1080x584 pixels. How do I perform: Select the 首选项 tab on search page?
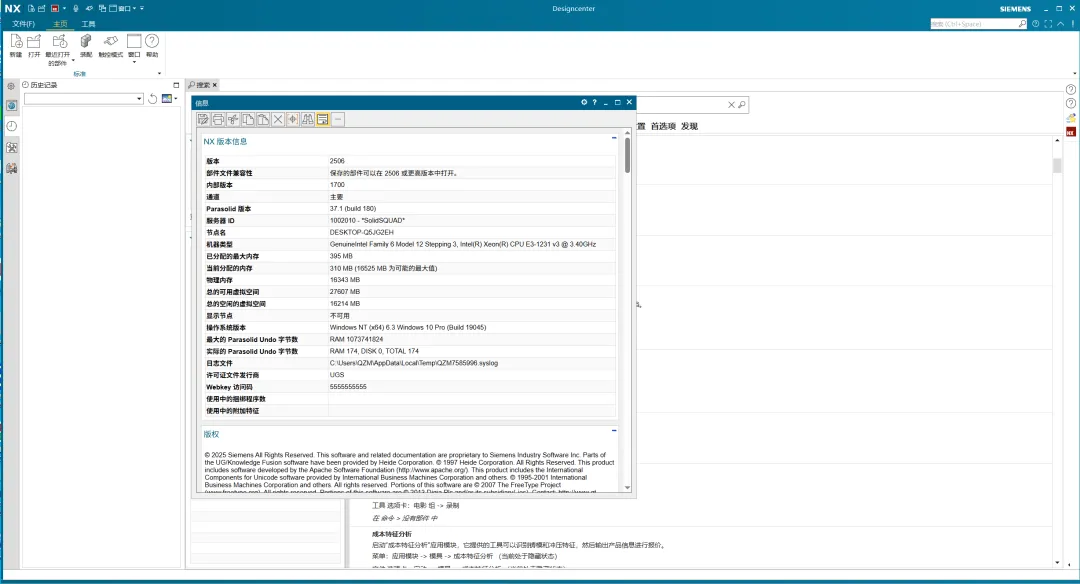(663, 127)
